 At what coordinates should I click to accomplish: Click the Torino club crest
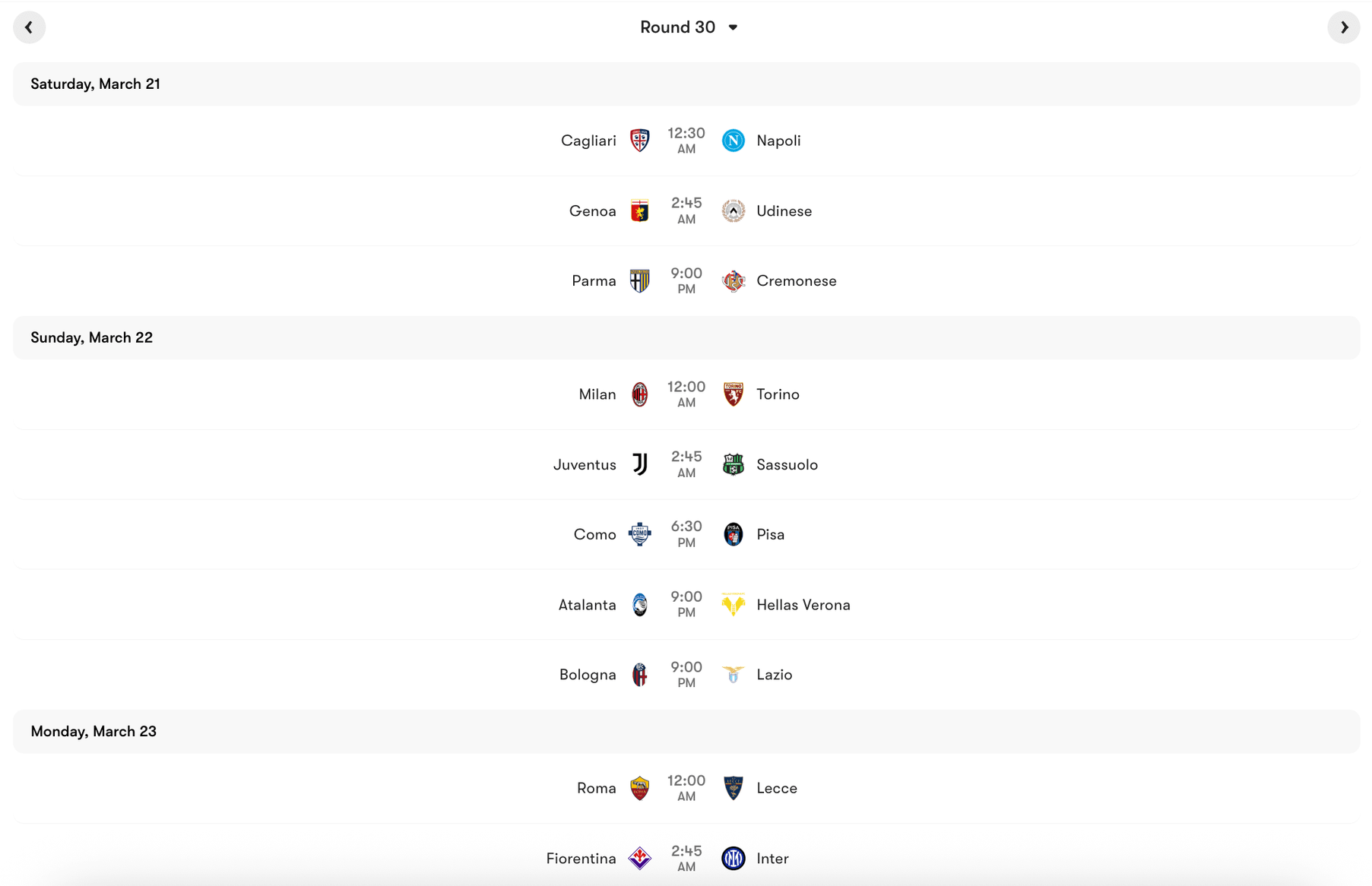point(732,394)
